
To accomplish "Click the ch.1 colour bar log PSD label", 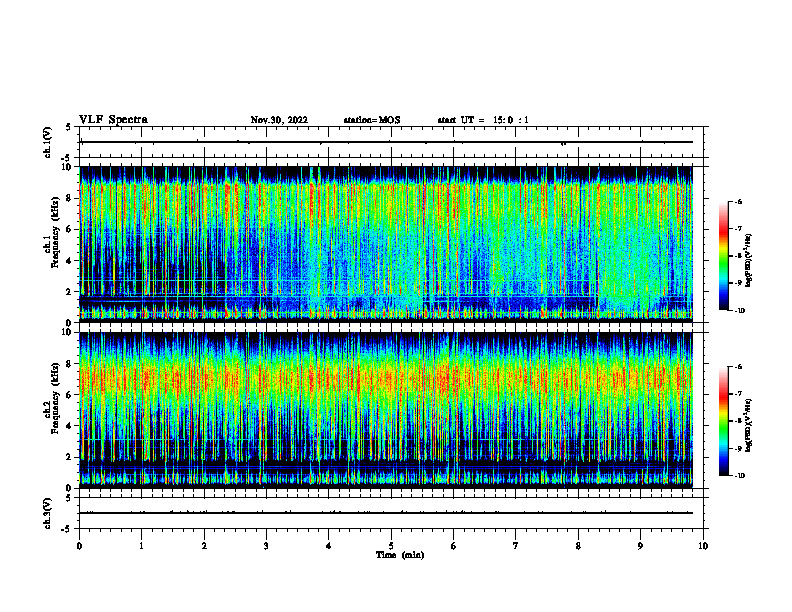I will (x=749, y=261).
